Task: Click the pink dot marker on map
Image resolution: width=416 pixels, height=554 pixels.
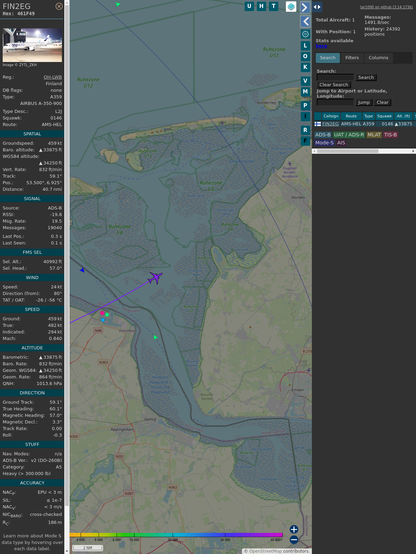Action: click(x=102, y=313)
